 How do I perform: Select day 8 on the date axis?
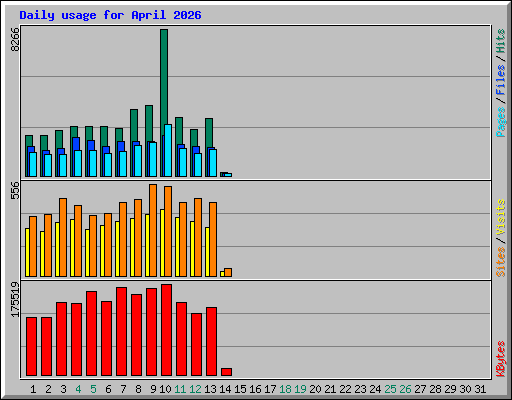[138, 389]
